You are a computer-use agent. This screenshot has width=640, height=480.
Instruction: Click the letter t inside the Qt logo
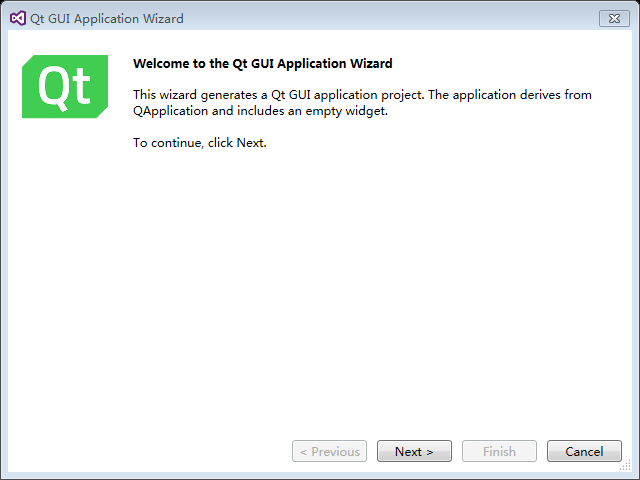pos(81,86)
